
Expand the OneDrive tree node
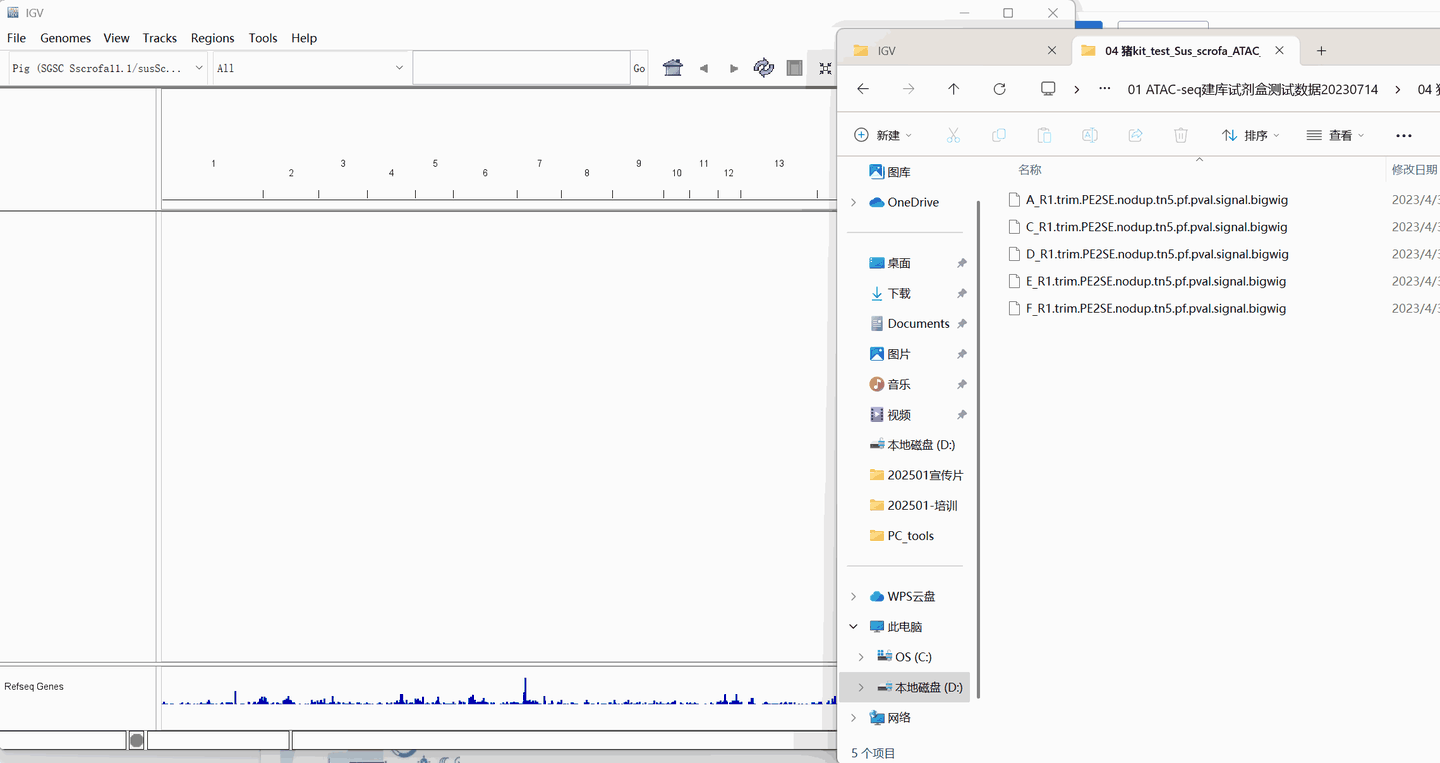[853, 202]
